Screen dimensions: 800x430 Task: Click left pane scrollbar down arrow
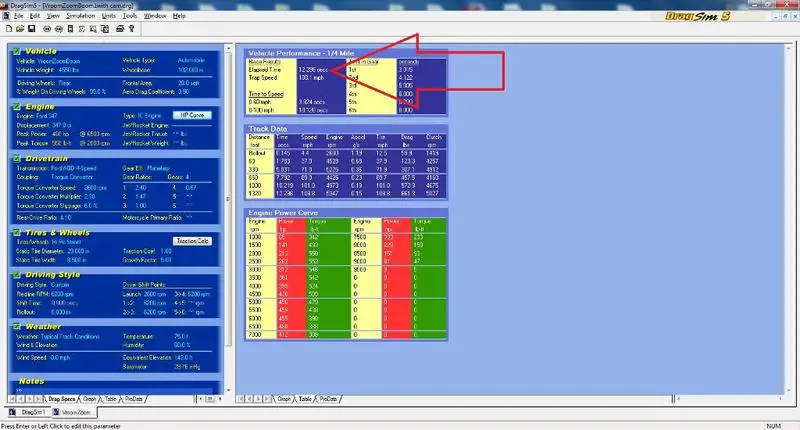[228, 390]
